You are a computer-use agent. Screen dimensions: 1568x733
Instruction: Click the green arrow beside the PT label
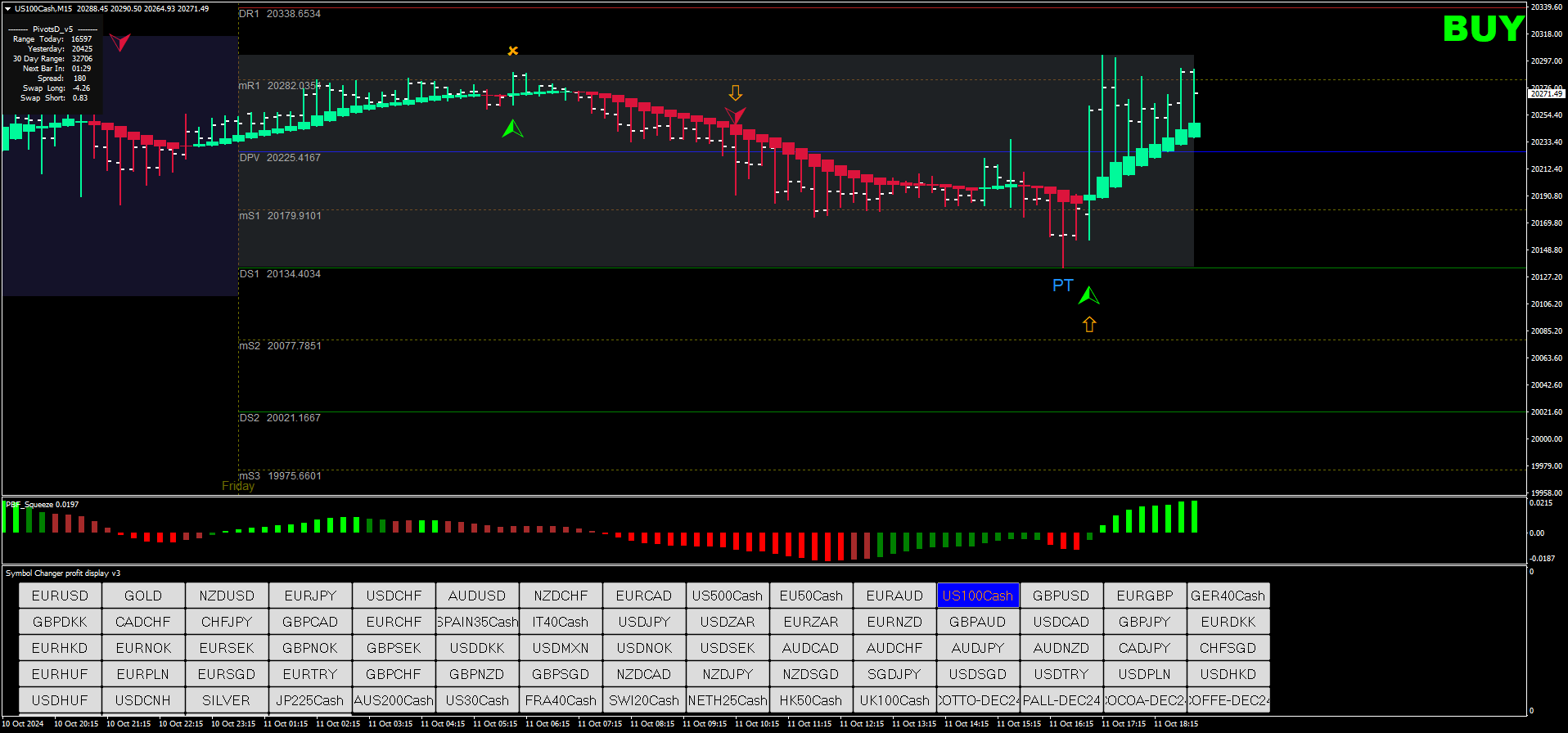1088,295
